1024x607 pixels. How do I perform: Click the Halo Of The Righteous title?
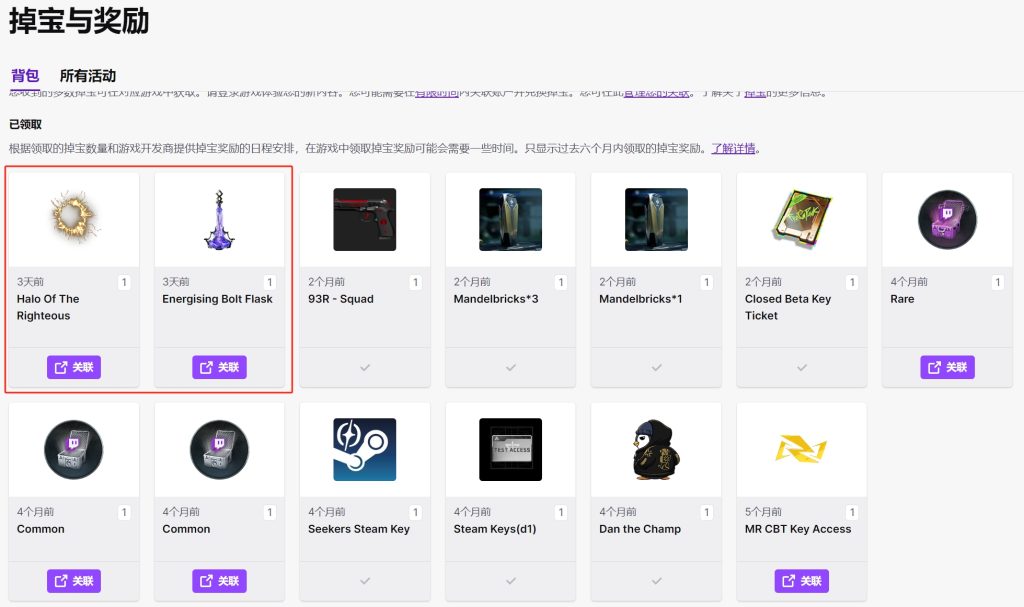coord(48,307)
